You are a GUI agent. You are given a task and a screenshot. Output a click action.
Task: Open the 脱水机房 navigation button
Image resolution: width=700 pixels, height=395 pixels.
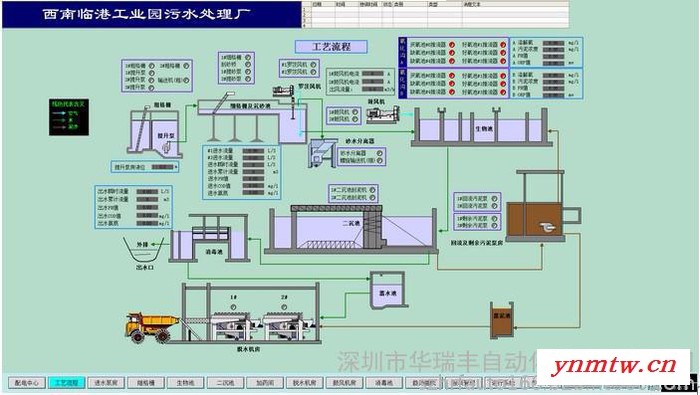pos(304,383)
